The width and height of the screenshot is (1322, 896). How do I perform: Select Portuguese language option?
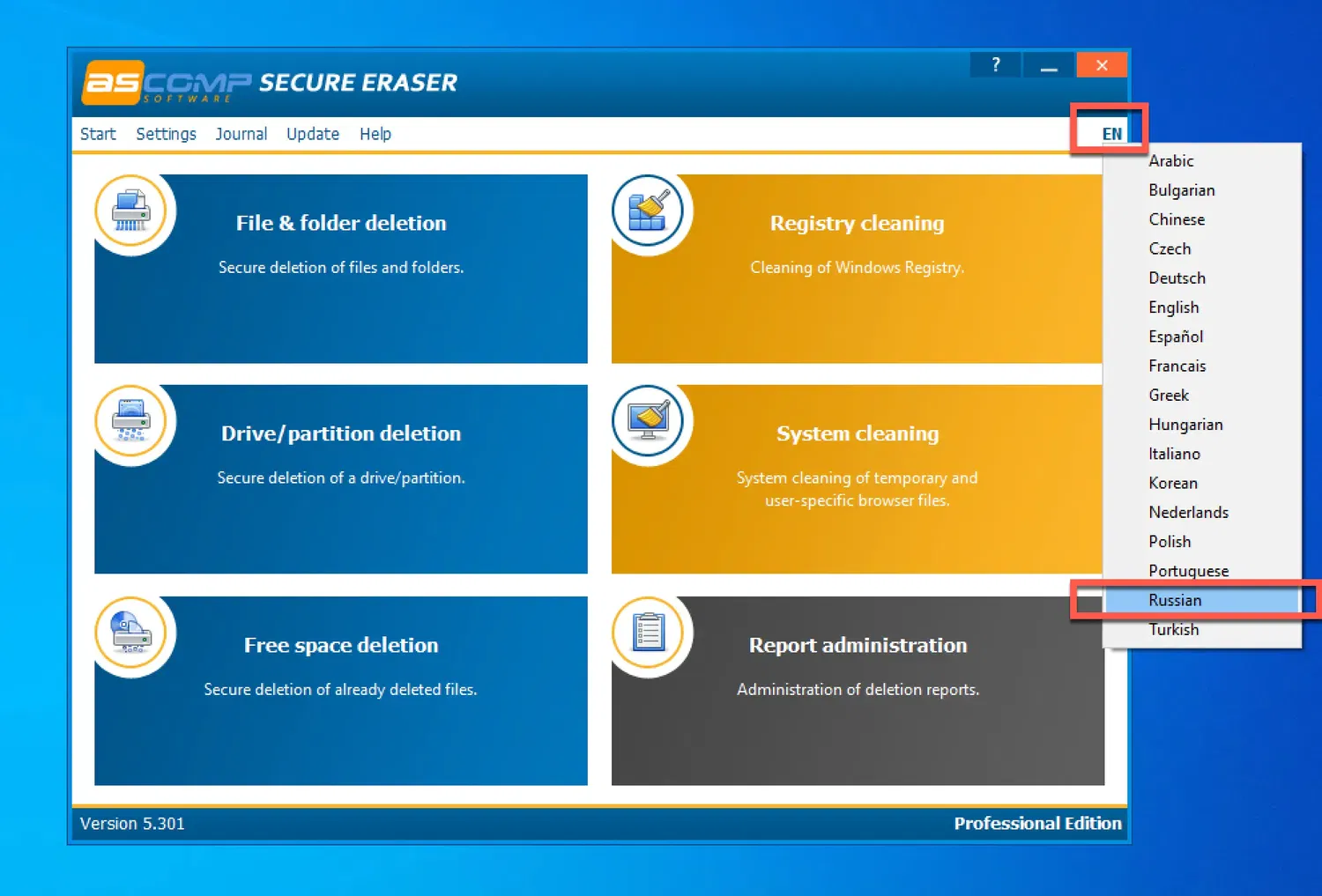point(1188,571)
